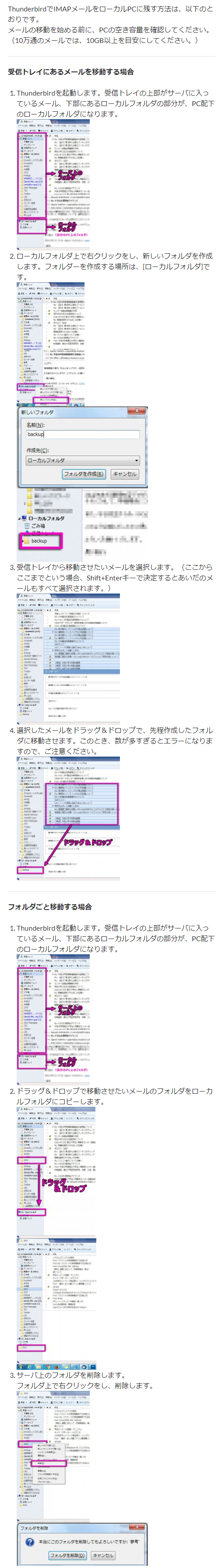Collapse the ローカルフォルダ tree node arrow
The width and height of the screenshot is (218, 1568).
coord(18,518)
